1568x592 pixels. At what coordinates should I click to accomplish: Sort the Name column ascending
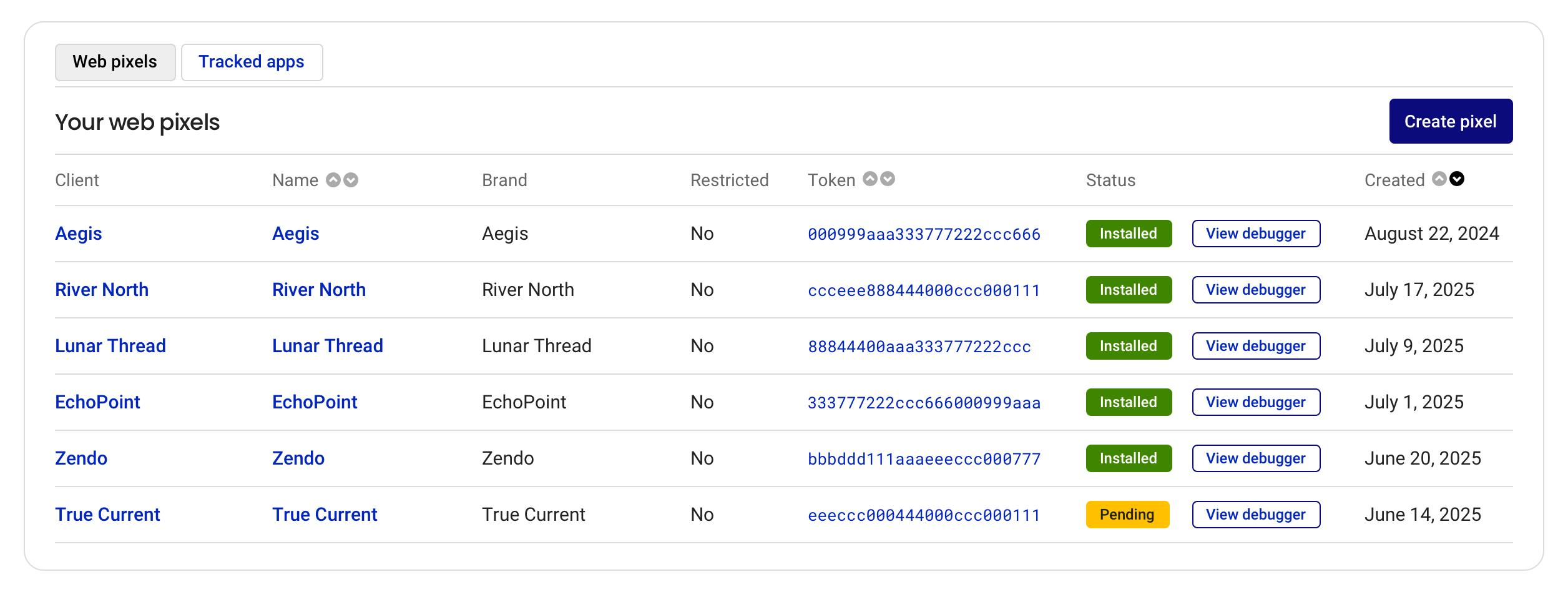pos(334,180)
